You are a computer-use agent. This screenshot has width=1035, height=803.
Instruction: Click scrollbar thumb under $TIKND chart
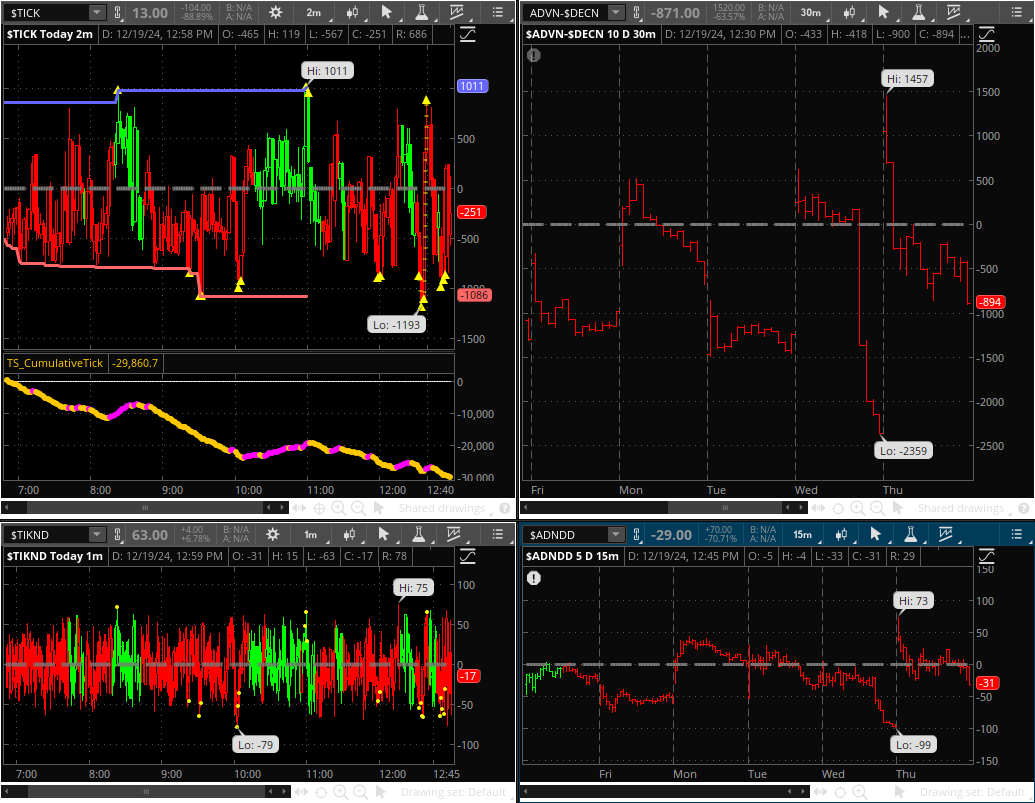[x=146, y=792]
